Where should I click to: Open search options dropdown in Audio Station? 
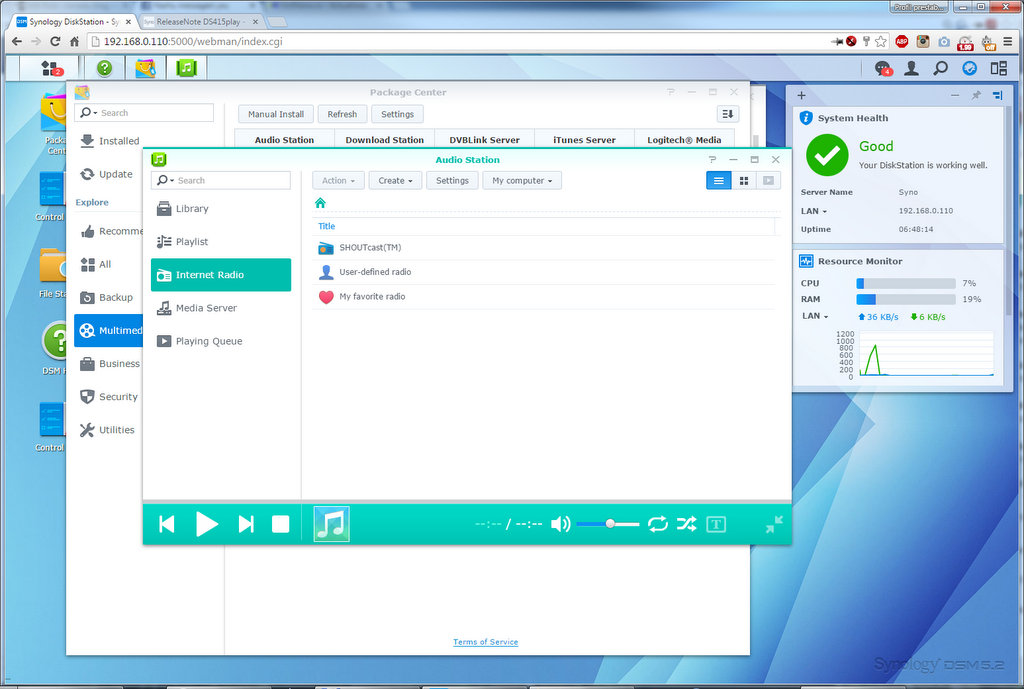pos(165,180)
